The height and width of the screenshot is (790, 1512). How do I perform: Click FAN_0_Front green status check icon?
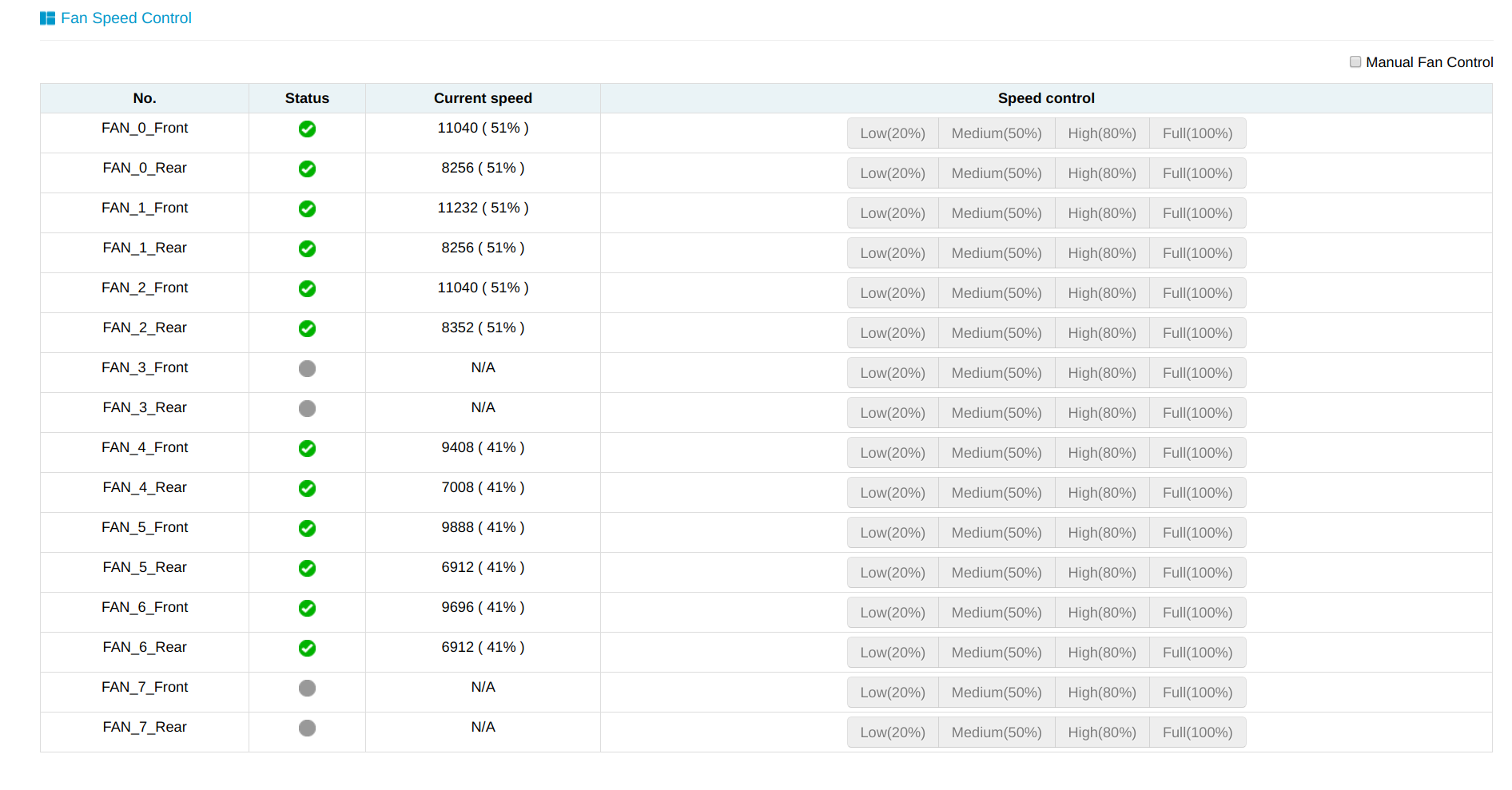(x=307, y=129)
